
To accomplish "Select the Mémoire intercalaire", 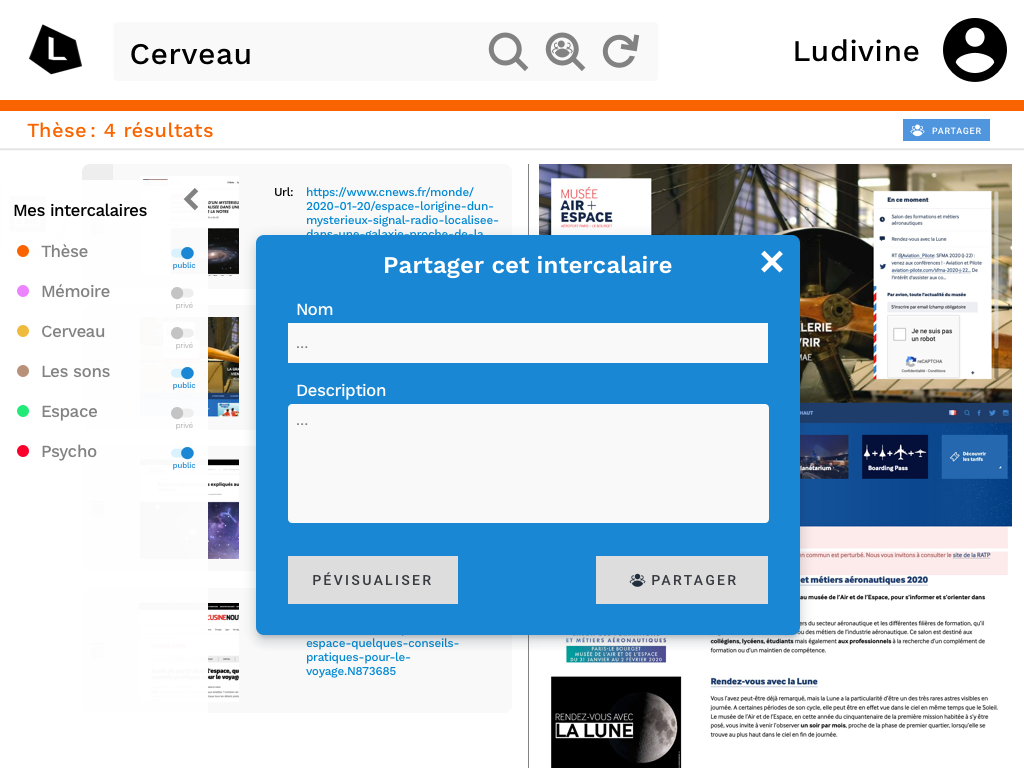I will pos(75,291).
